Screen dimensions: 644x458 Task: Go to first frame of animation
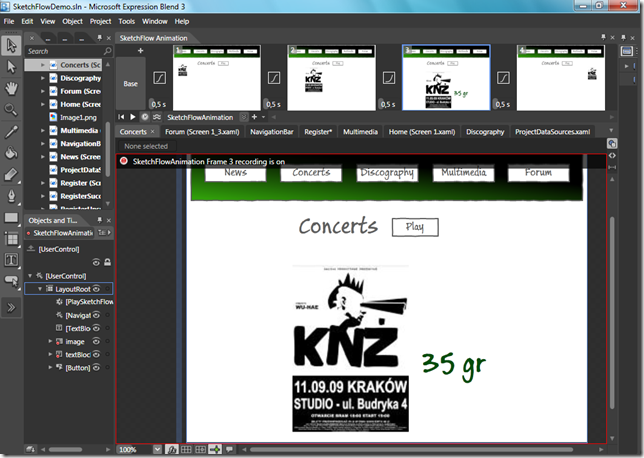[x=121, y=117]
